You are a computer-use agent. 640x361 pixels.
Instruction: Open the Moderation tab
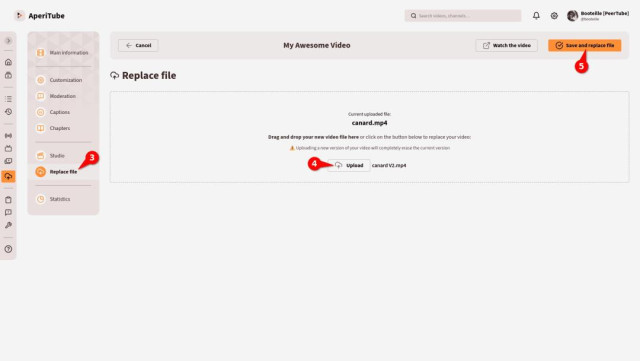click(63, 96)
